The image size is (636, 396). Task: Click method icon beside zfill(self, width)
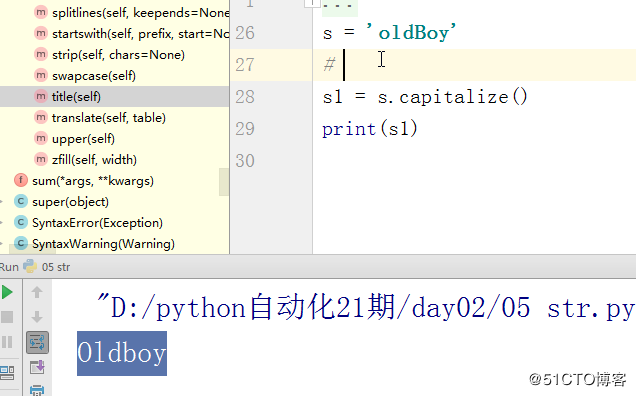tap(41, 159)
